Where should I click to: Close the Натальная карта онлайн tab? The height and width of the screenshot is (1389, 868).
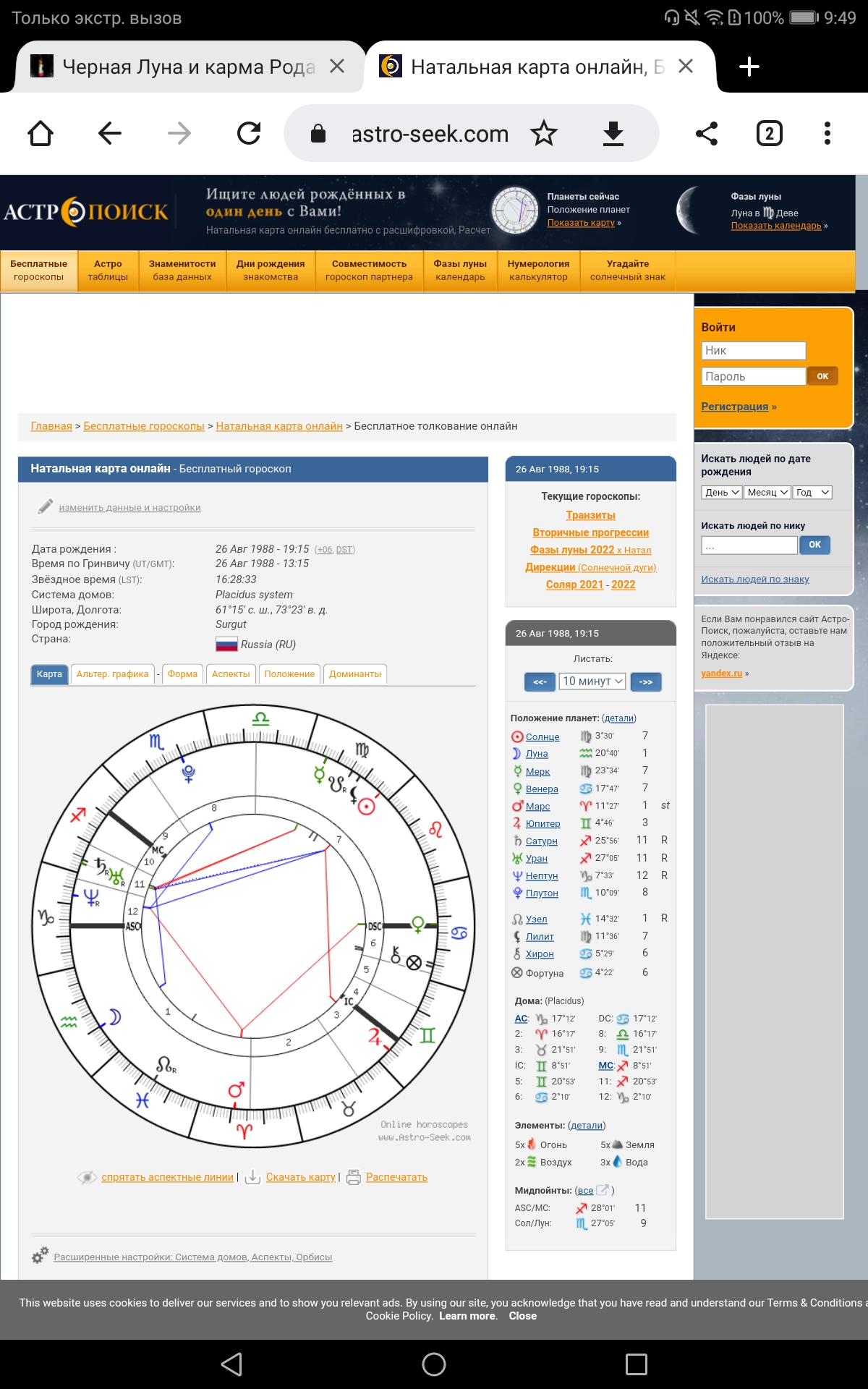(686, 67)
